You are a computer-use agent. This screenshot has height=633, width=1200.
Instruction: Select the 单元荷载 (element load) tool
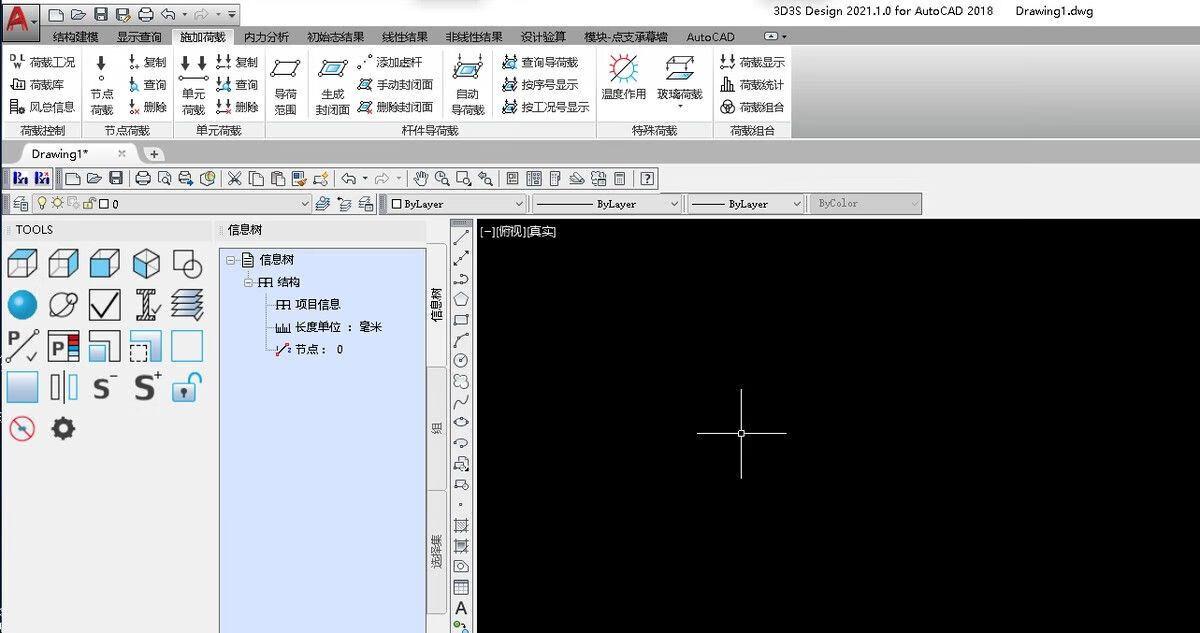(x=193, y=85)
